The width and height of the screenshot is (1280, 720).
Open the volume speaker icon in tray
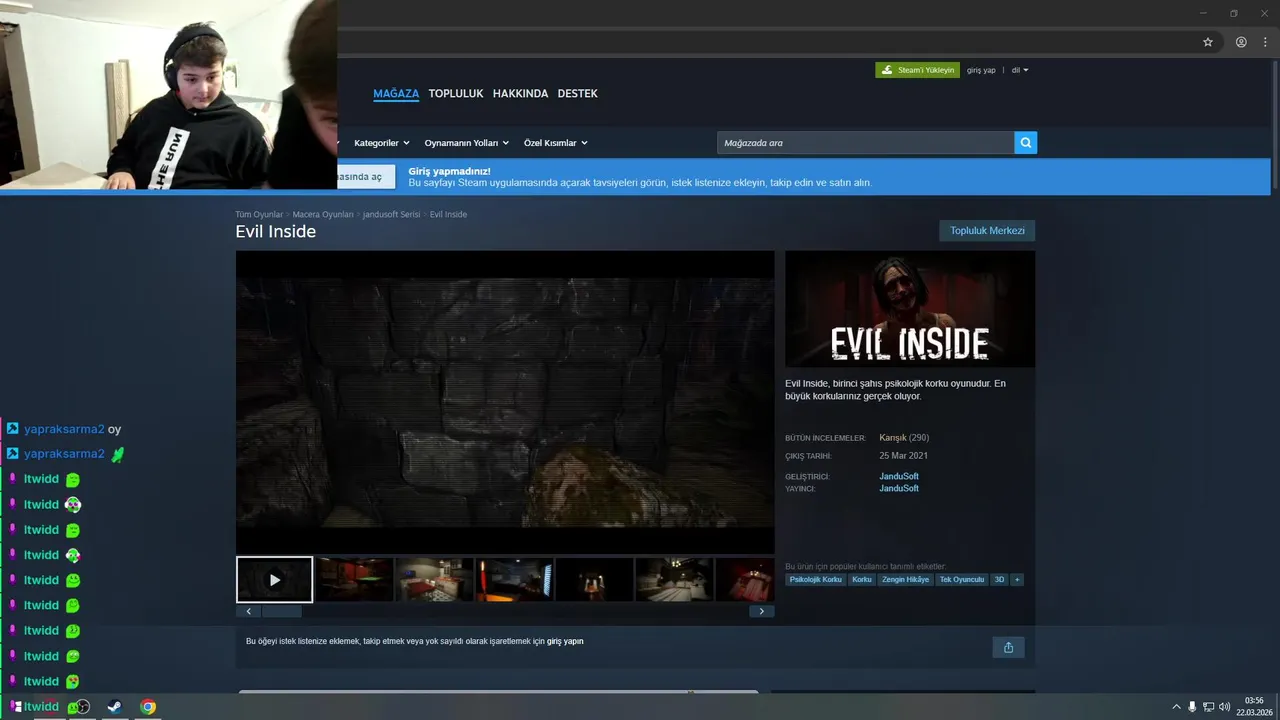click(1224, 707)
